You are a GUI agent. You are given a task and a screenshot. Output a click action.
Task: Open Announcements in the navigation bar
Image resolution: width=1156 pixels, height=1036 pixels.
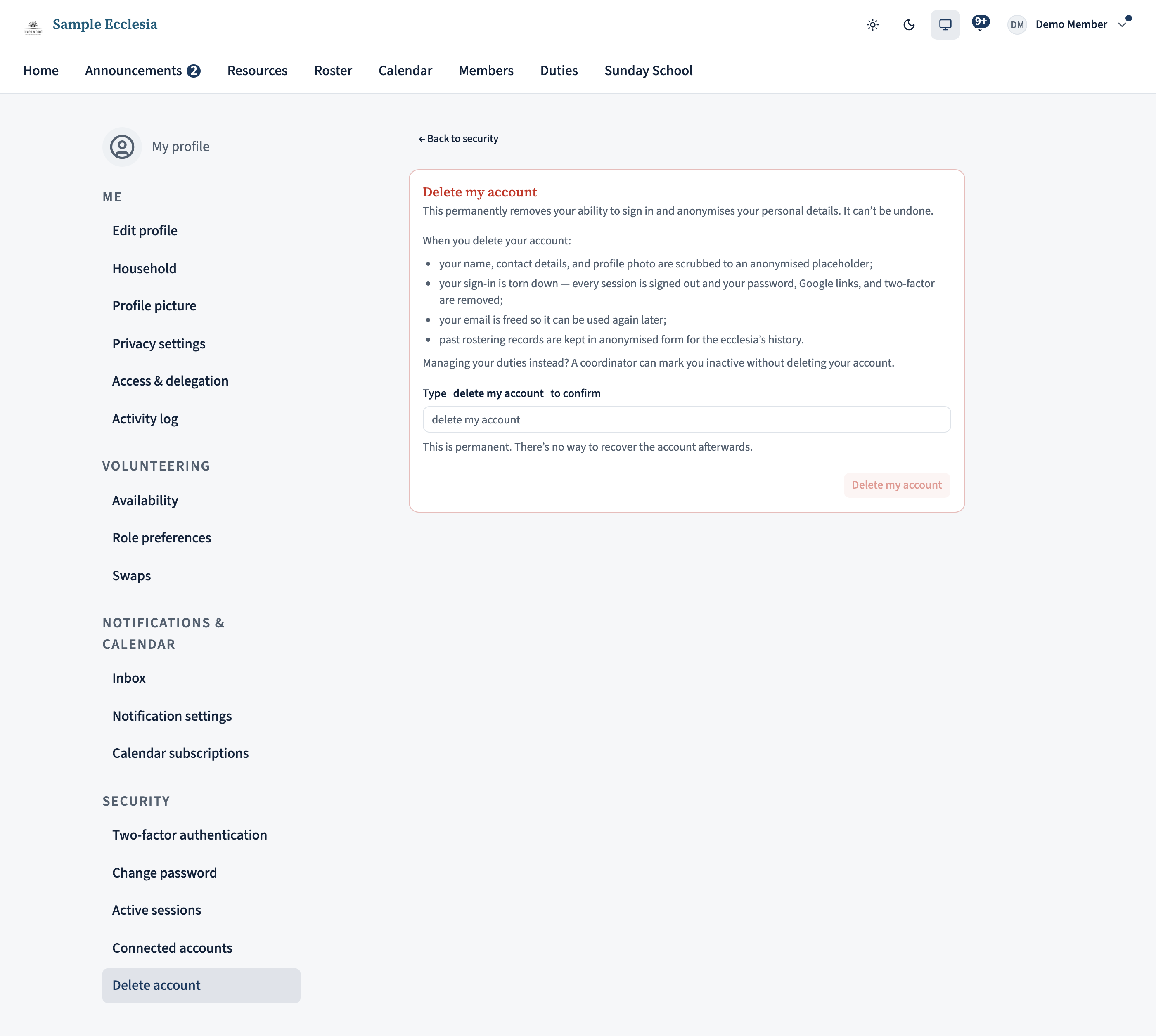click(x=143, y=71)
